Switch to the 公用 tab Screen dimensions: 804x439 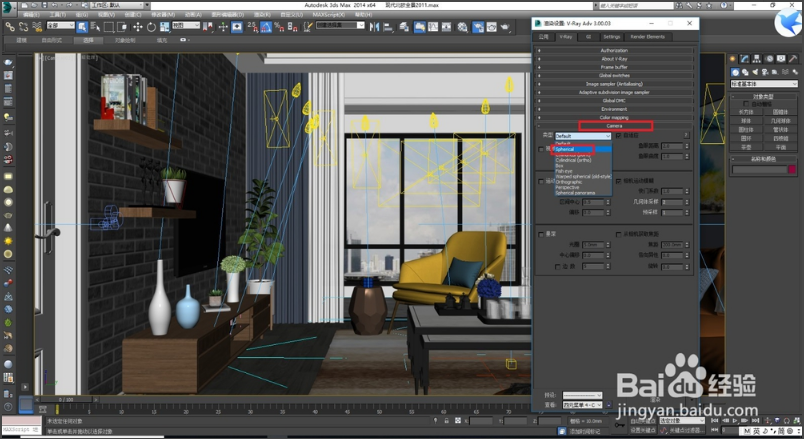pos(544,37)
